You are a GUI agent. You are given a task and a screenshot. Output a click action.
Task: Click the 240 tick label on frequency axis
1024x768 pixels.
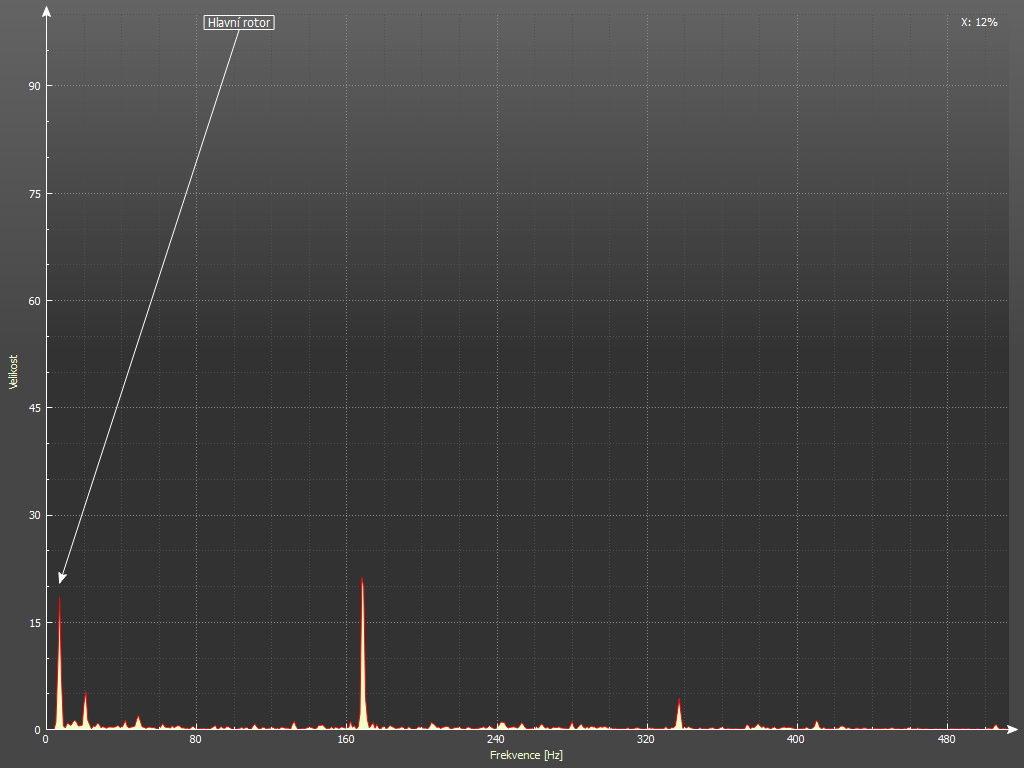(496, 740)
